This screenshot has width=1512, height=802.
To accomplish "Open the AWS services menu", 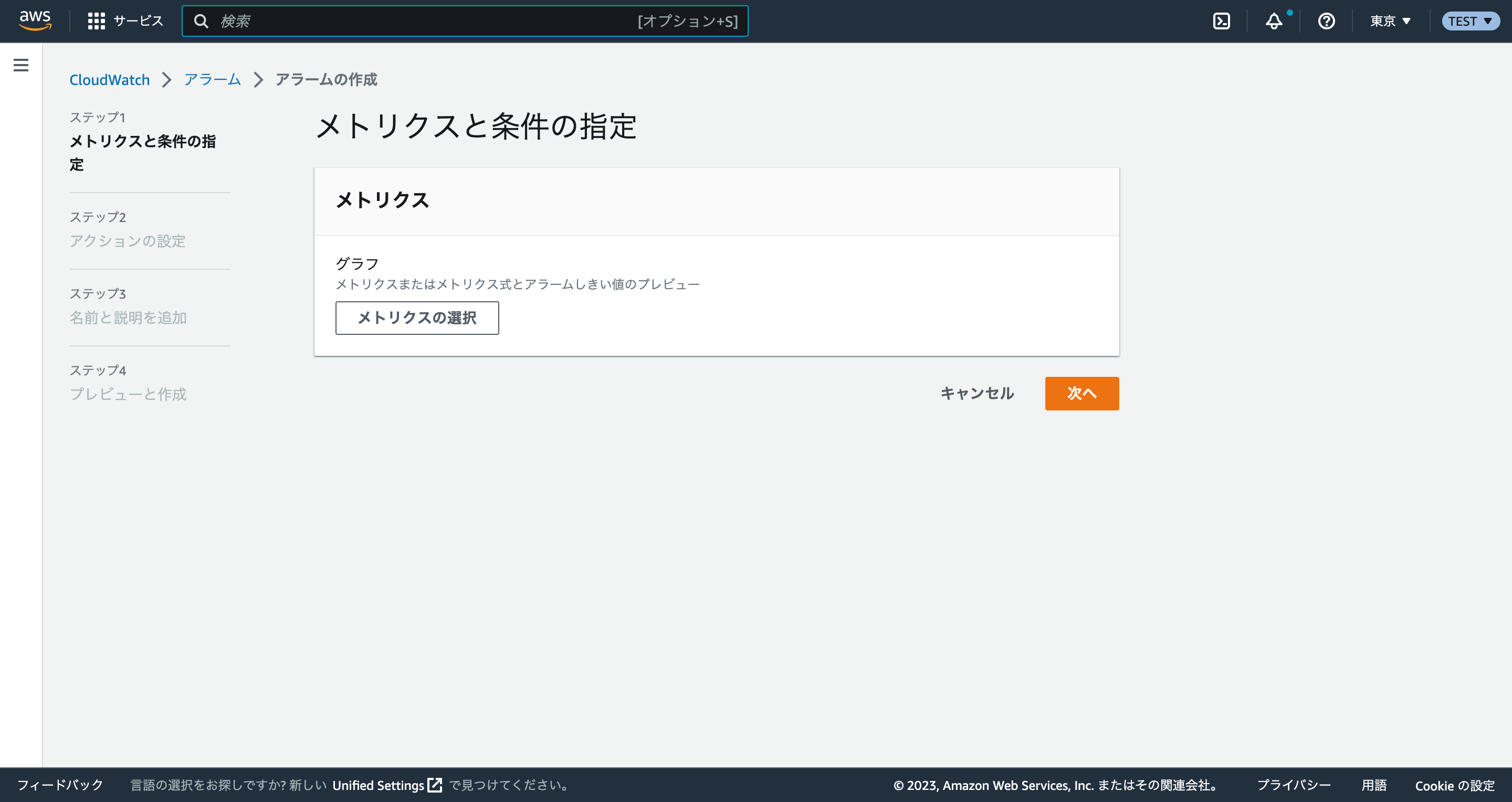I will (x=125, y=20).
